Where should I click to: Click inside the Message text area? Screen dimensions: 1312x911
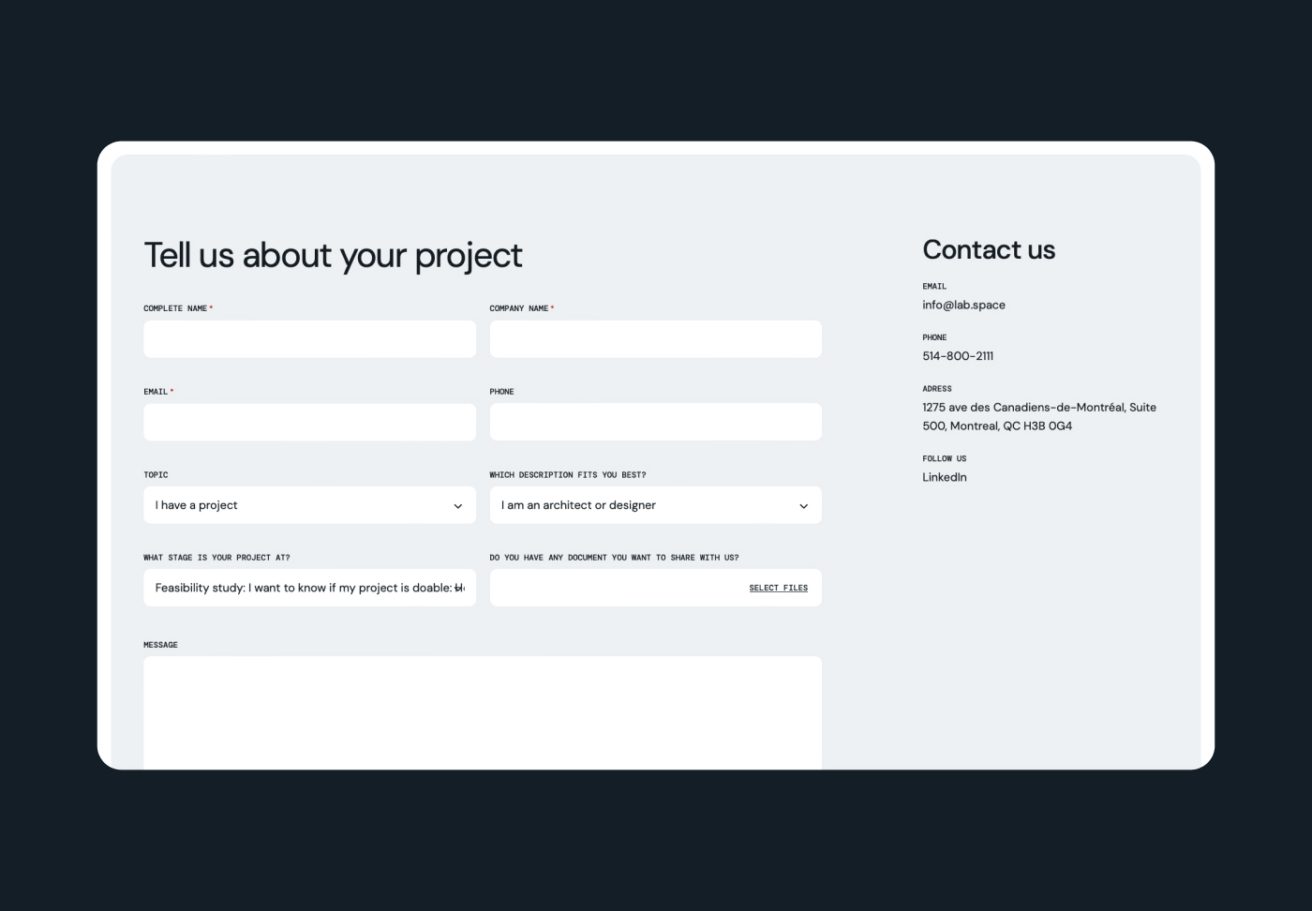tap(482, 710)
